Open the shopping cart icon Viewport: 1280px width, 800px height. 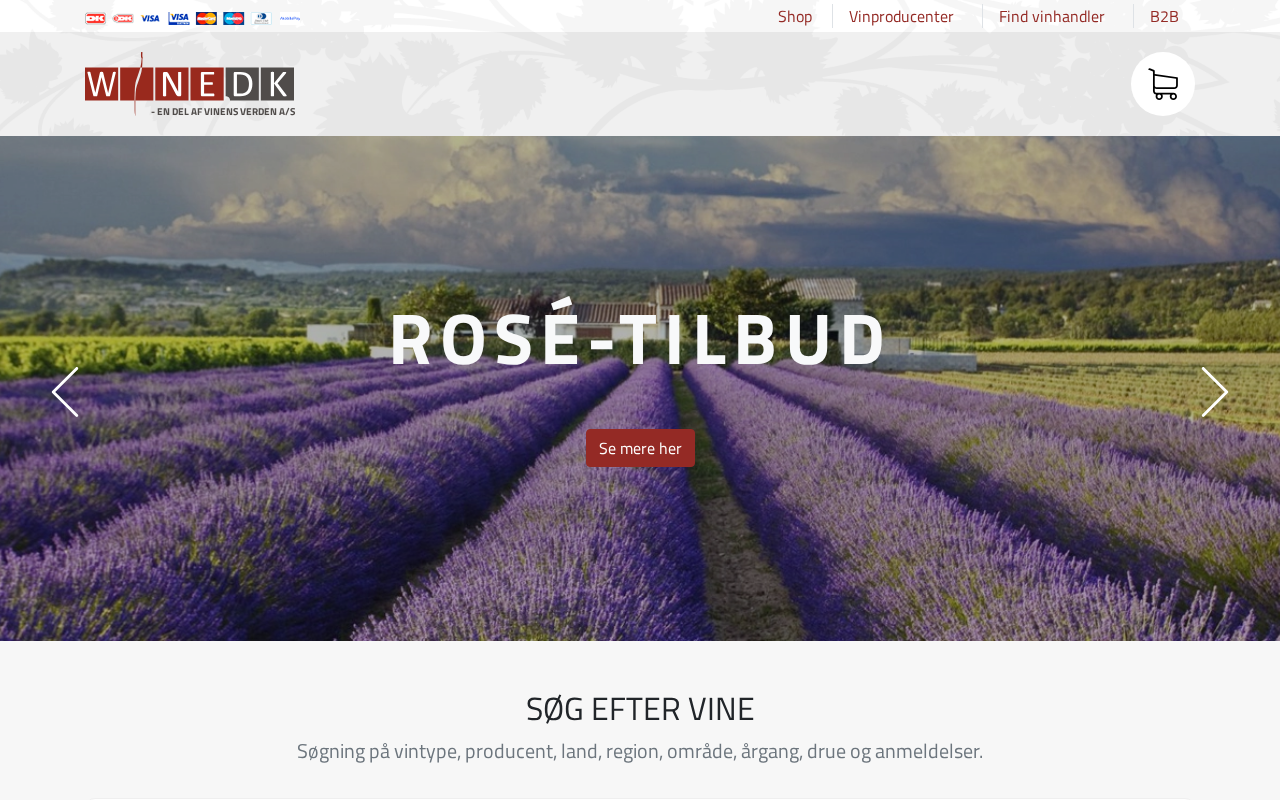coord(1163,84)
